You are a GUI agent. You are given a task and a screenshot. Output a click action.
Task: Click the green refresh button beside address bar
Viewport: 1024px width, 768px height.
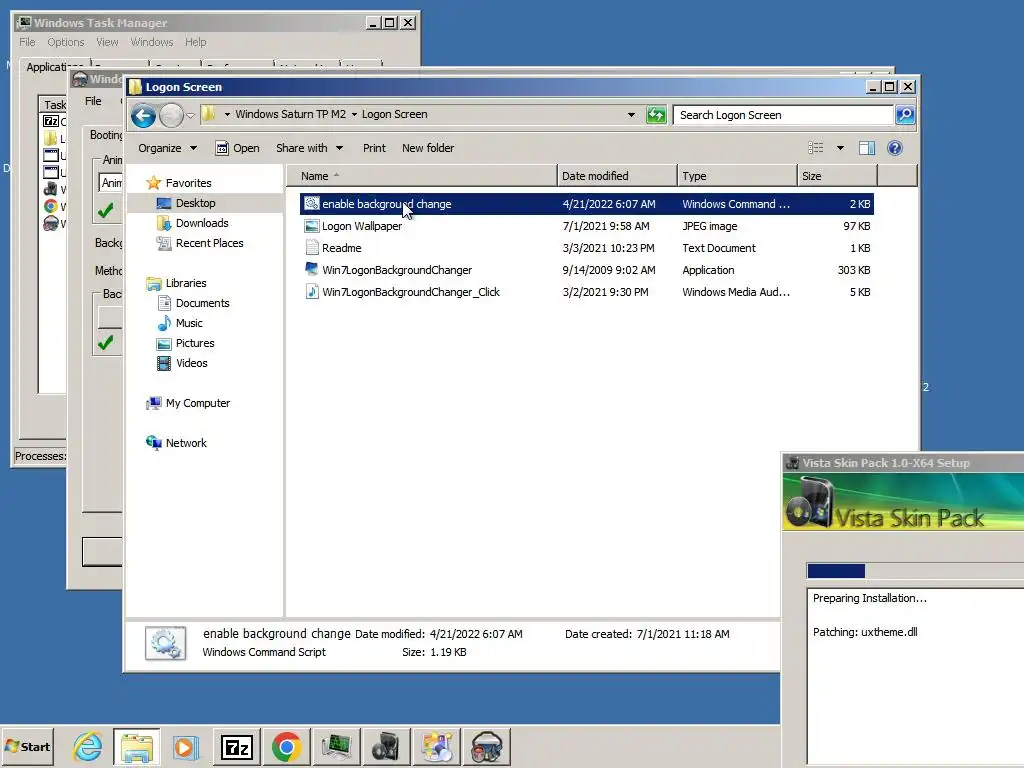pyautogui.click(x=656, y=115)
